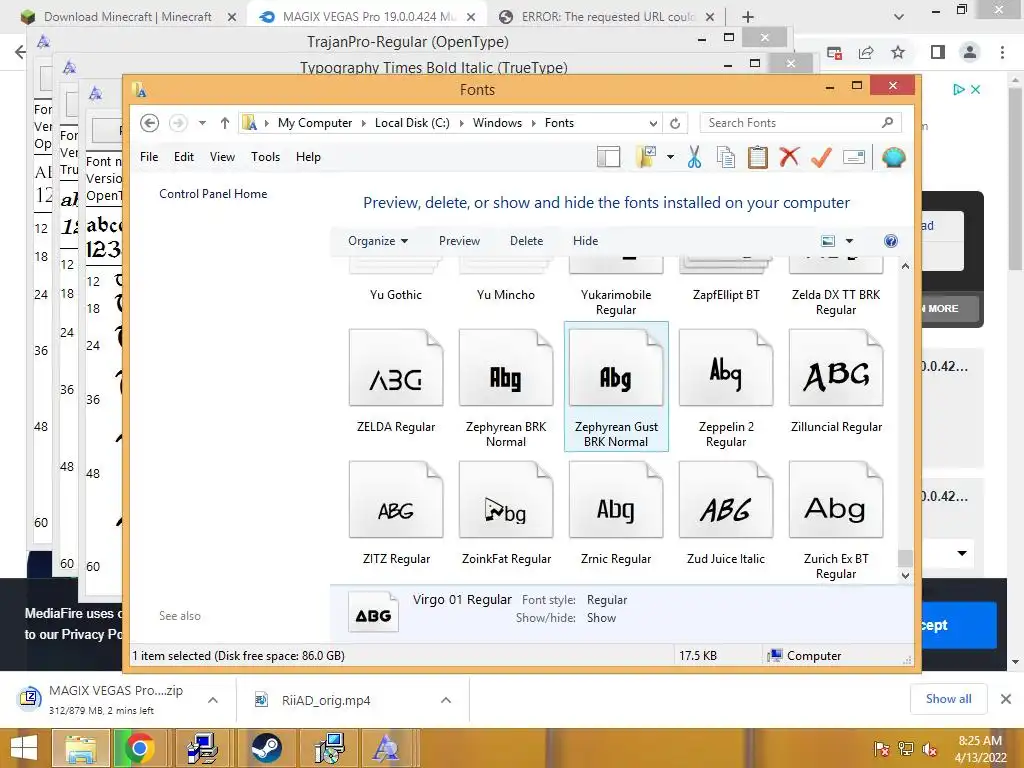1024x768 pixels.
Task: Change view with the view icon
Action: (828, 241)
